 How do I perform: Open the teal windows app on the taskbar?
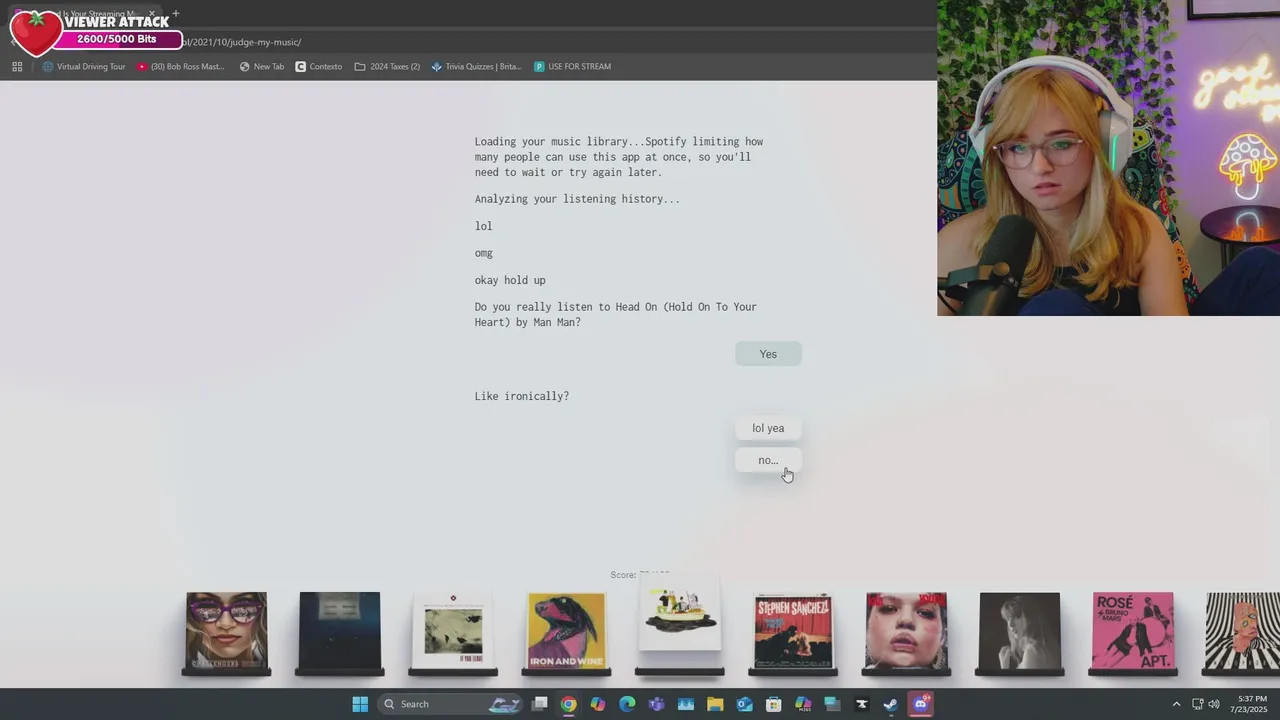click(832, 704)
